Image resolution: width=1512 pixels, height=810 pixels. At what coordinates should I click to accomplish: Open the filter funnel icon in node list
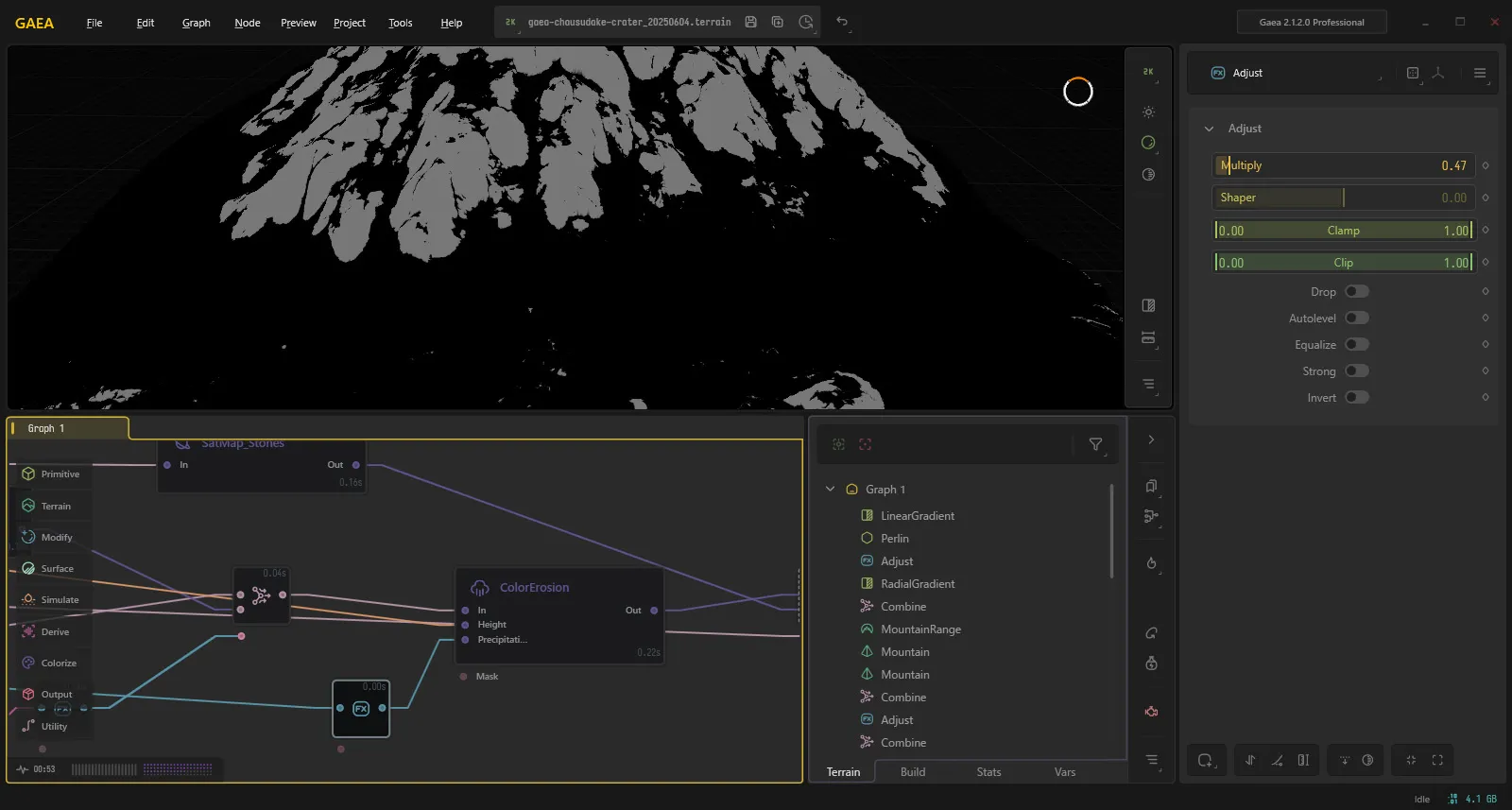tap(1095, 444)
